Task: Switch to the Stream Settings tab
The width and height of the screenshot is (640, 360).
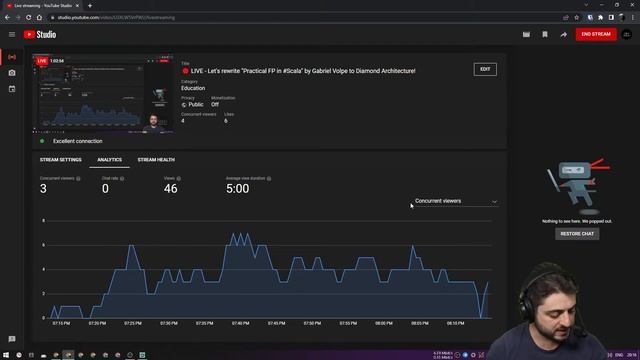Action: tap(61, 160)
